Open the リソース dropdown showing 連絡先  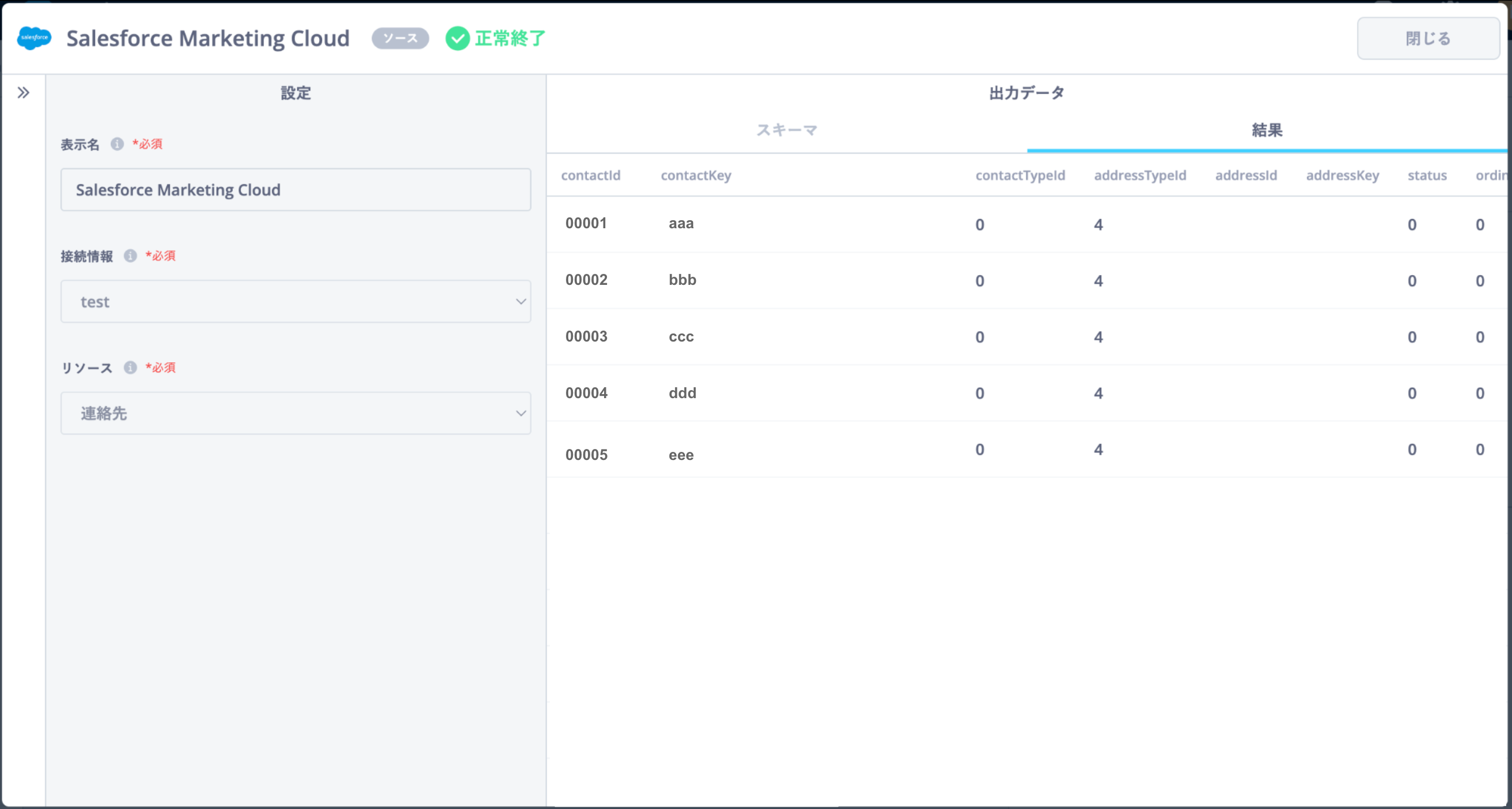coord(296,413)
